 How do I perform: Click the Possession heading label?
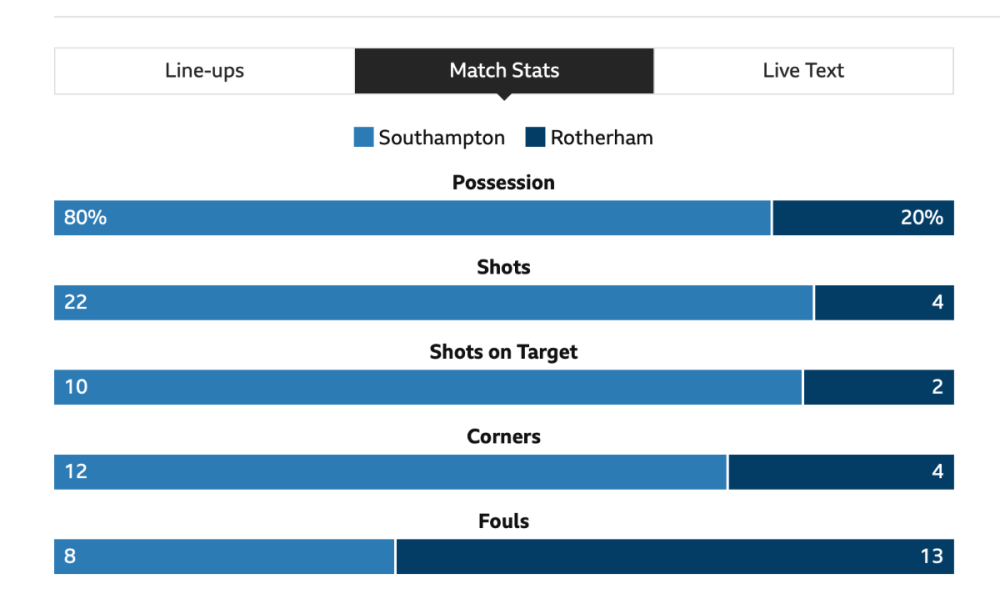pyautogui.click(x=503, y=182)
